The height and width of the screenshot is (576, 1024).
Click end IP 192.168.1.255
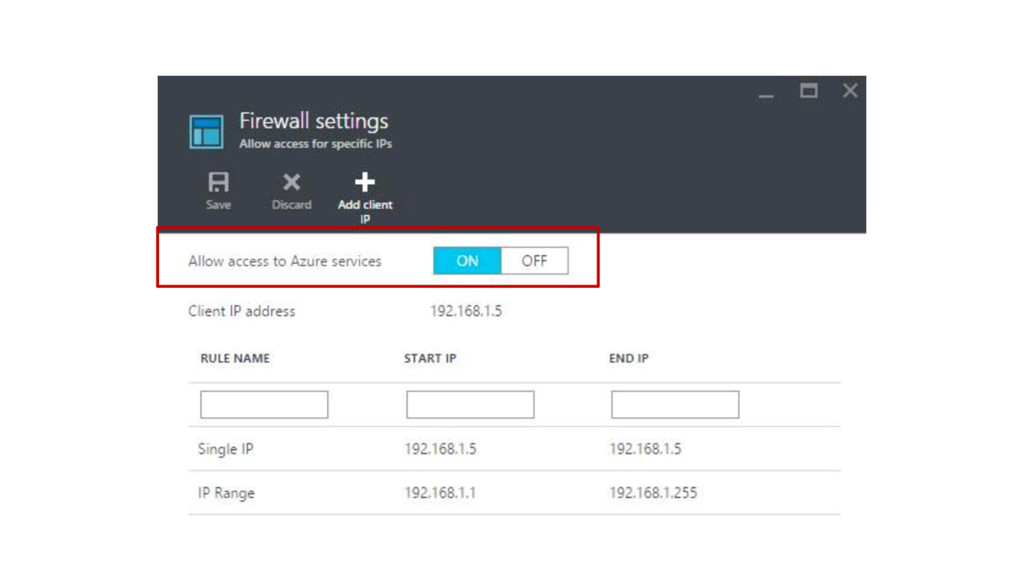coord(653,492)
